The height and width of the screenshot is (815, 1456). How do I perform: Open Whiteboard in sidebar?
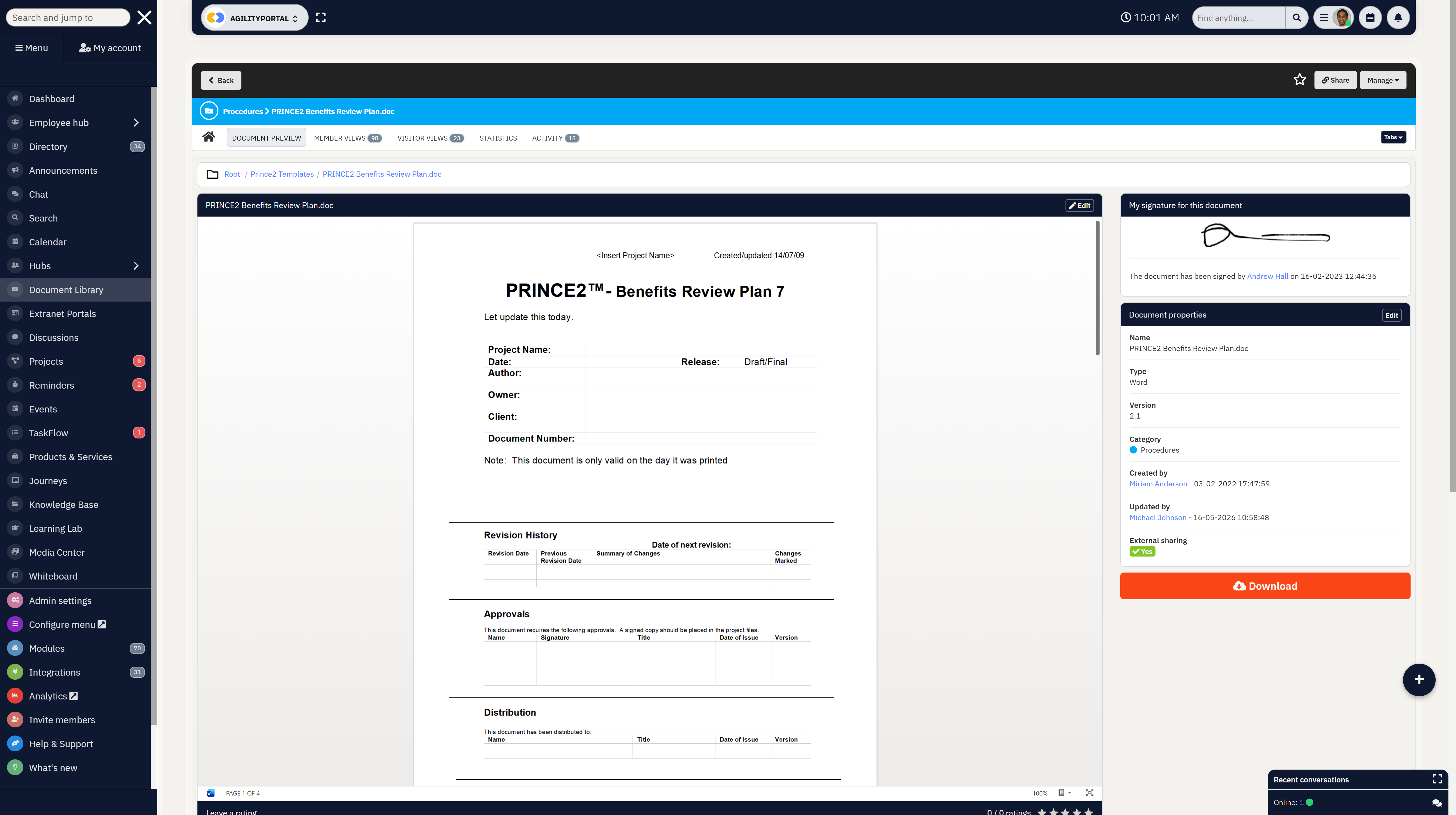75,576
